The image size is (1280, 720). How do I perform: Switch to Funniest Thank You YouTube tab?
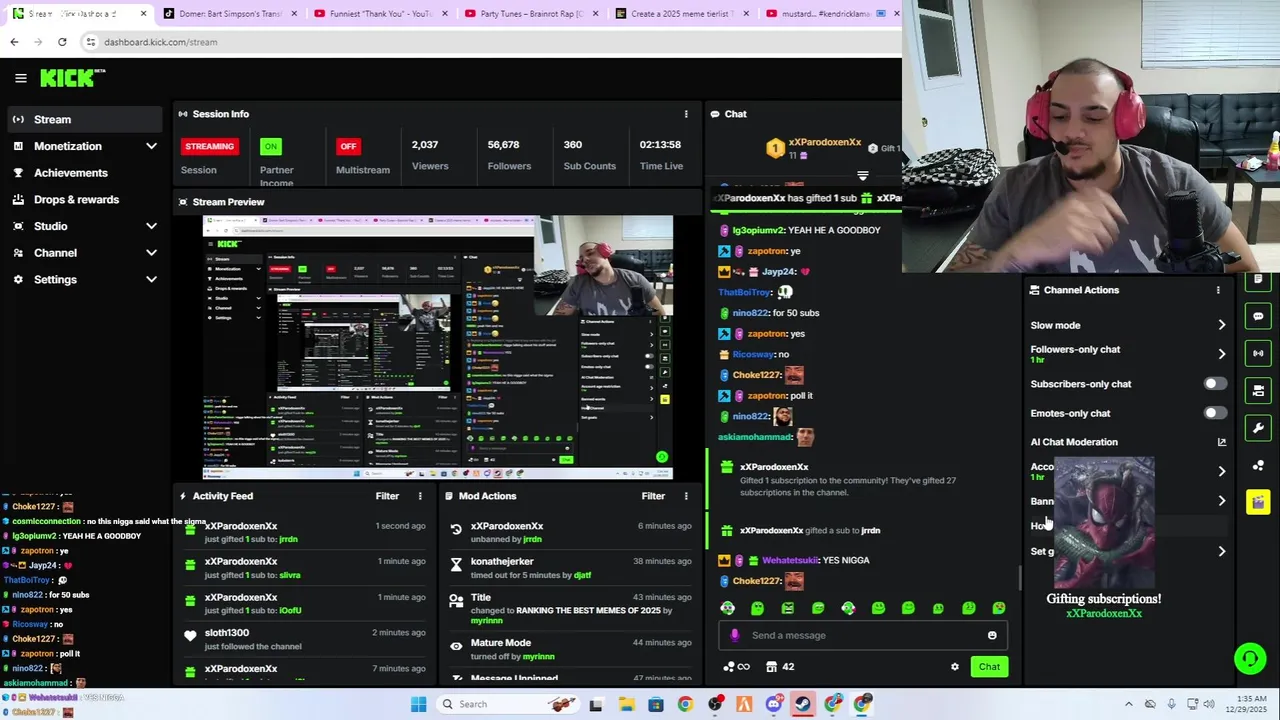(x=379, y=14)
